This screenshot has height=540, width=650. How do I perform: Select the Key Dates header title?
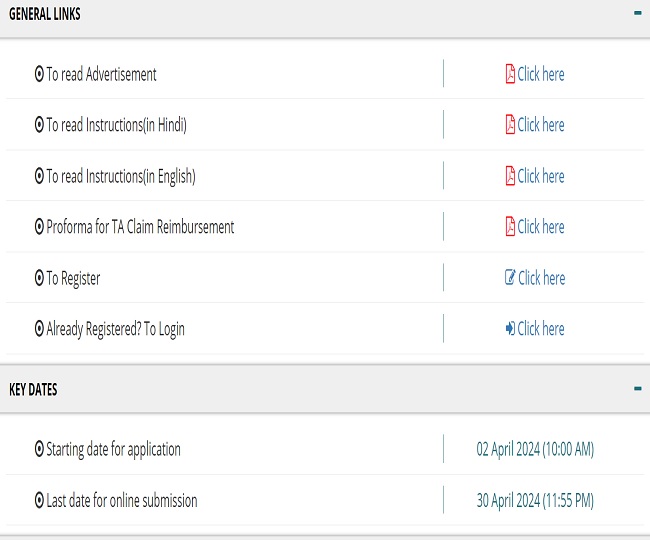click(x=33, y=390)
